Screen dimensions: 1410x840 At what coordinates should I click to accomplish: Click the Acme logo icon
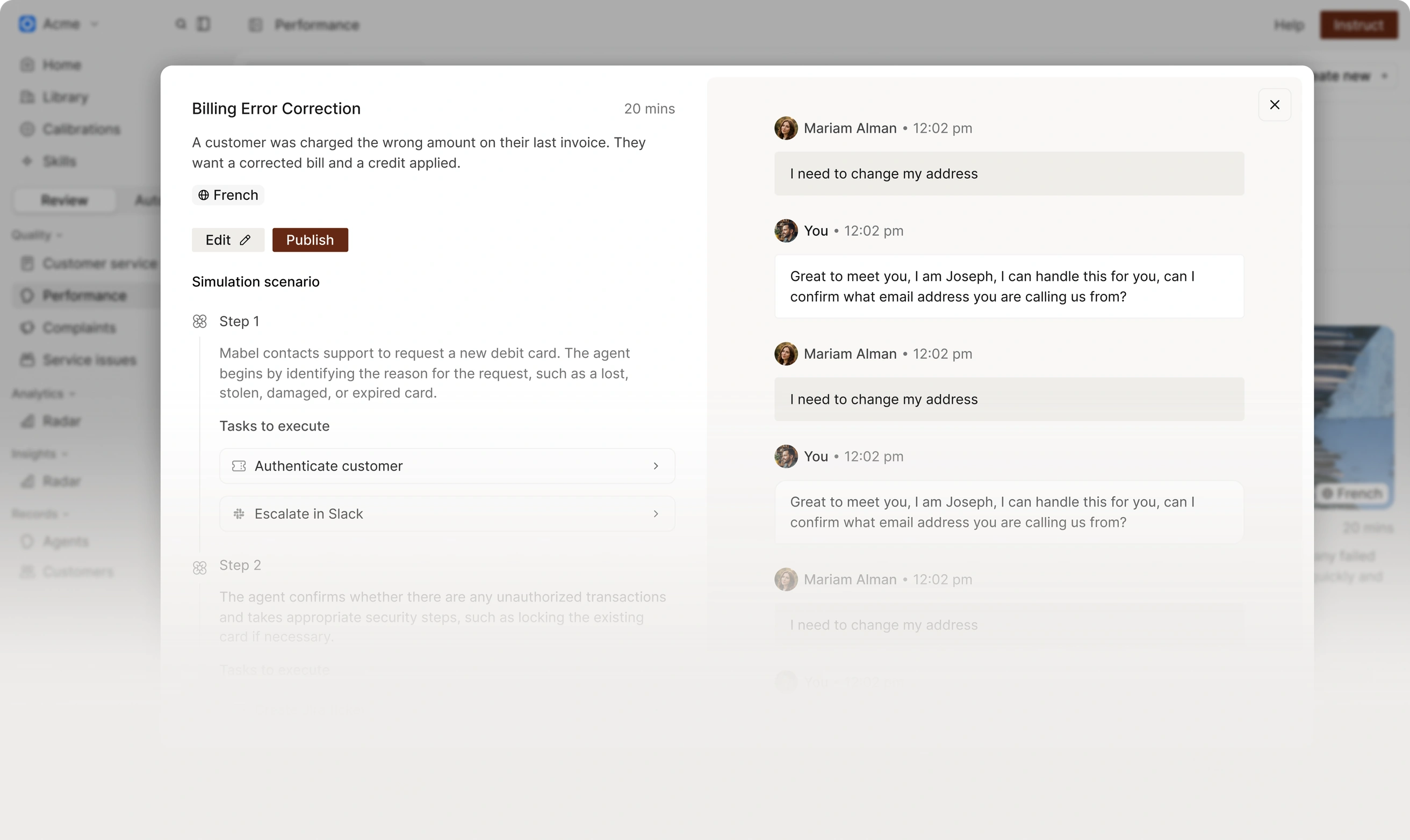click(27, 24)
